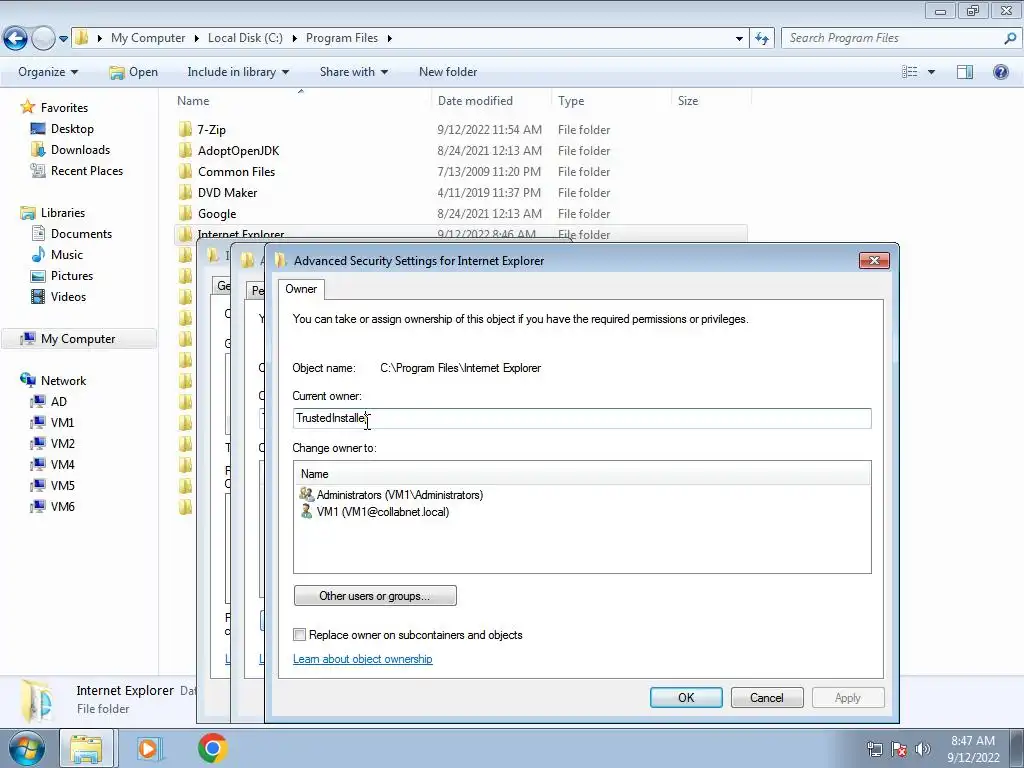This screenshot has height=768, width=1024.
Task: Toggle the preview pane icon
Action: coord(965,72)
